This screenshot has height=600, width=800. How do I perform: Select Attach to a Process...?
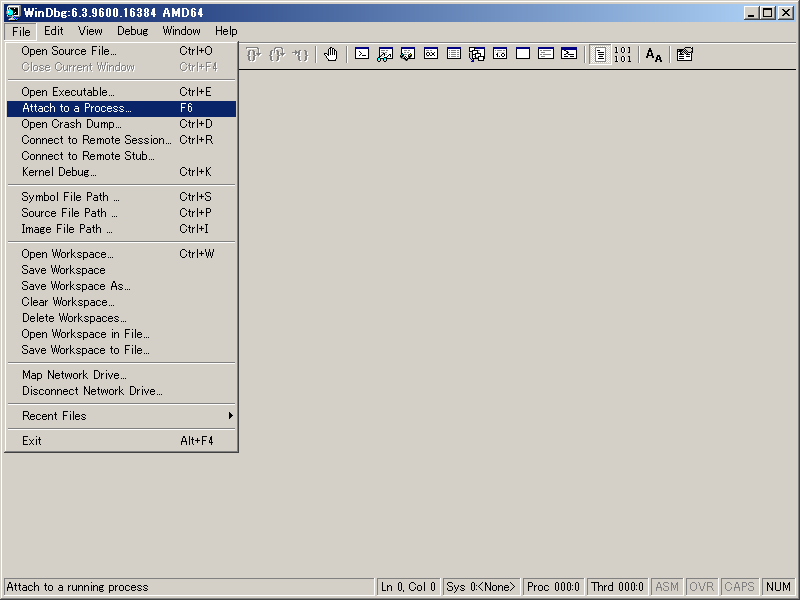[121, 108]
